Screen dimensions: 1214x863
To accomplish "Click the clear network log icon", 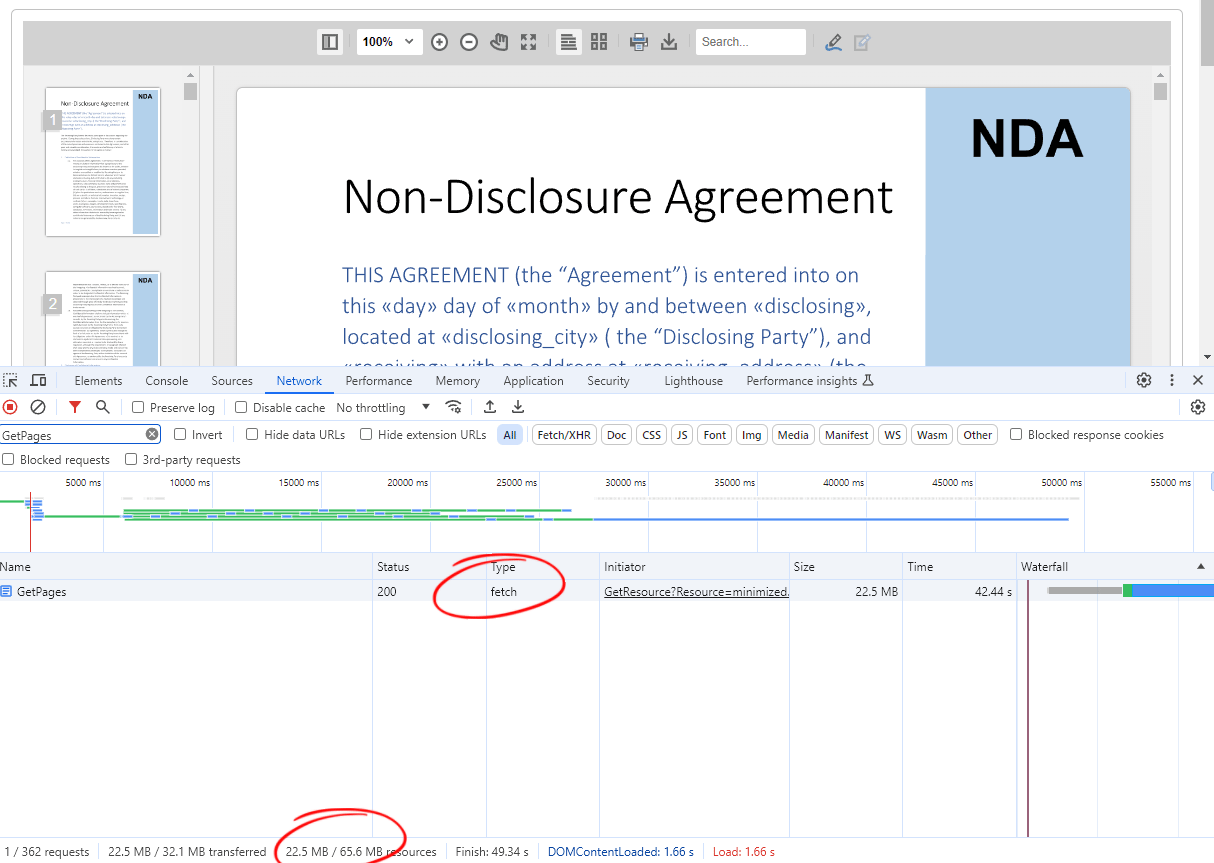I will [x=38, y=407].
